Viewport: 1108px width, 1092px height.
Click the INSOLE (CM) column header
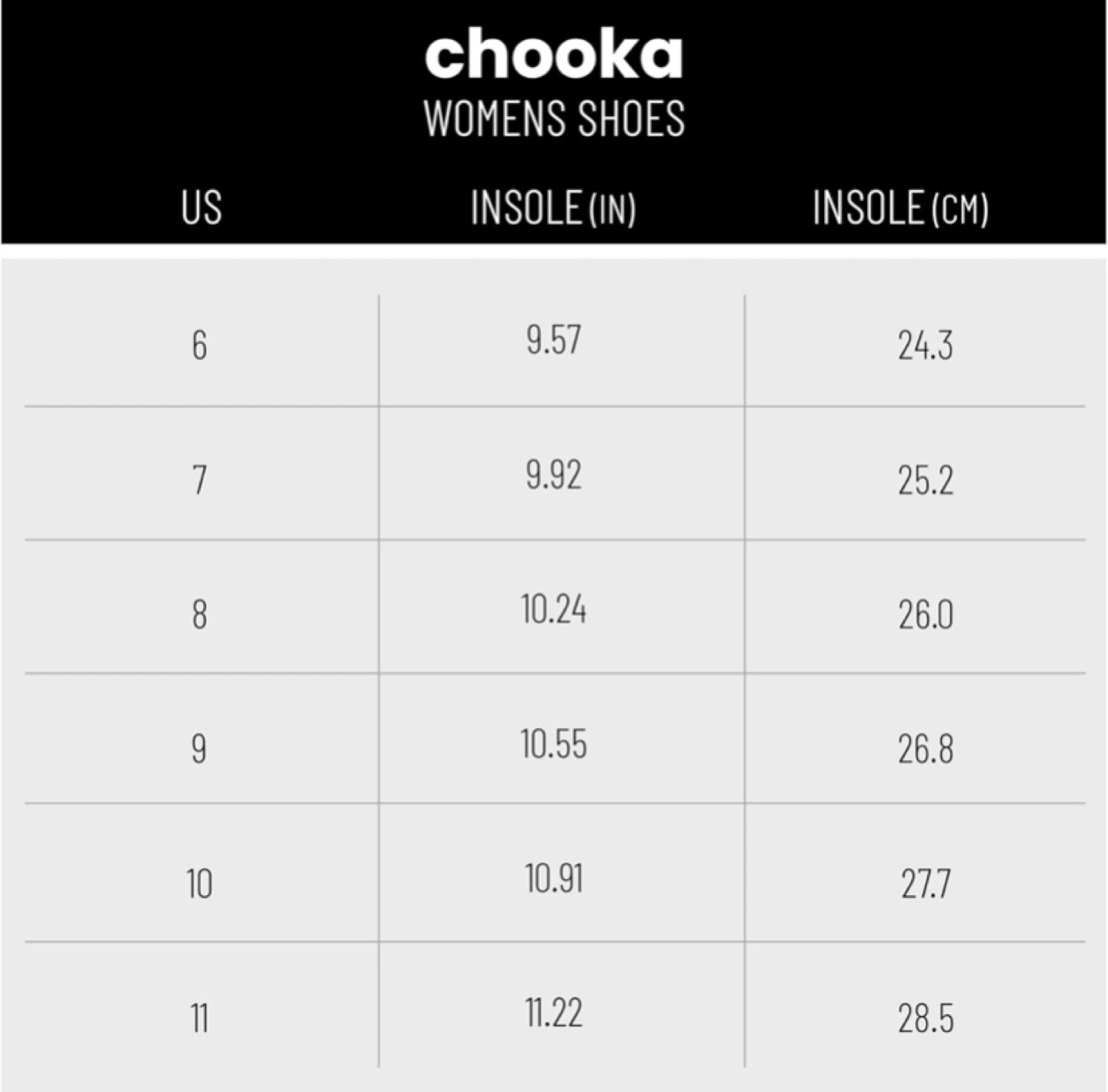[901, 208]
